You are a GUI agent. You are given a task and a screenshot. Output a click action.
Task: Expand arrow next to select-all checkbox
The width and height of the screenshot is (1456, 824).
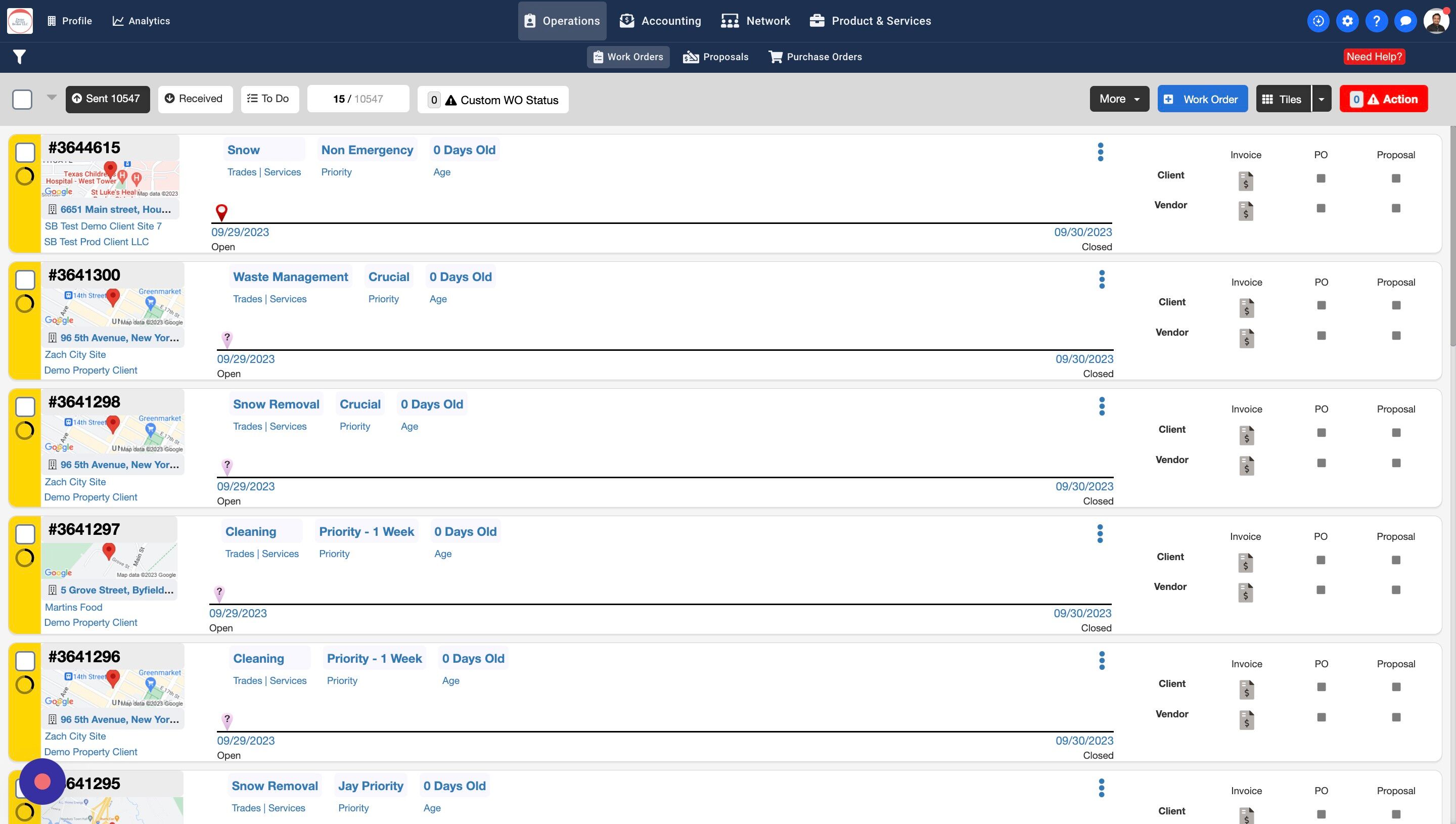[52, 98]
